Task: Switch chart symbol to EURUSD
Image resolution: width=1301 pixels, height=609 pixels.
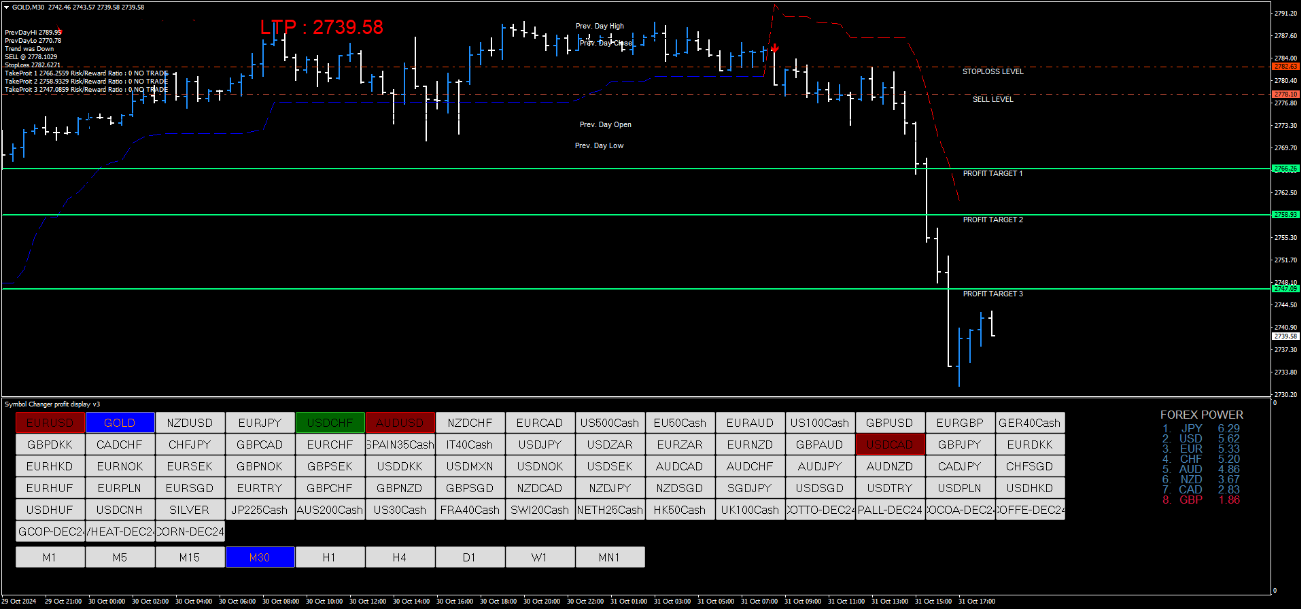Action: click(50, 423)
